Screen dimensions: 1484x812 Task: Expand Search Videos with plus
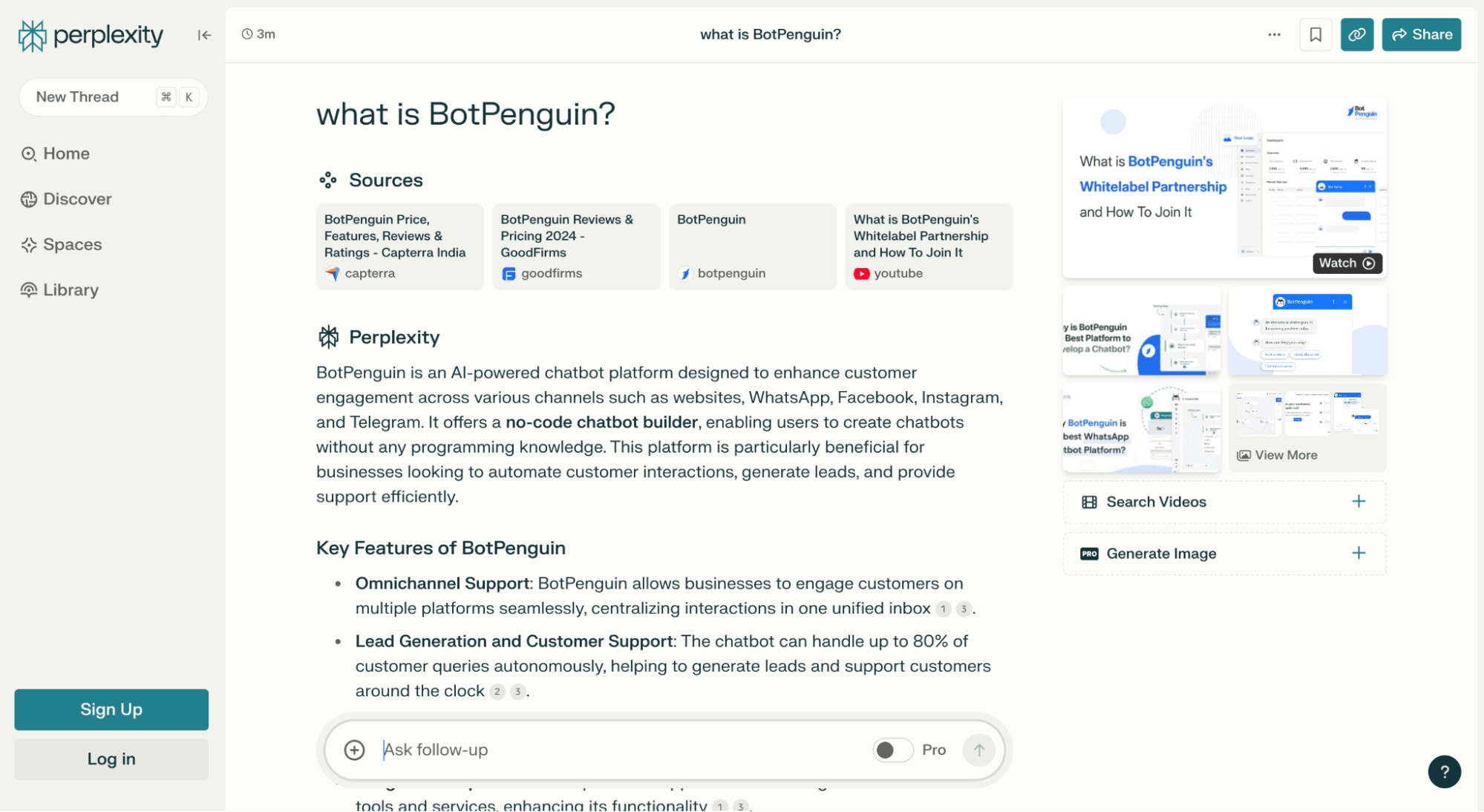[1359, 502]
